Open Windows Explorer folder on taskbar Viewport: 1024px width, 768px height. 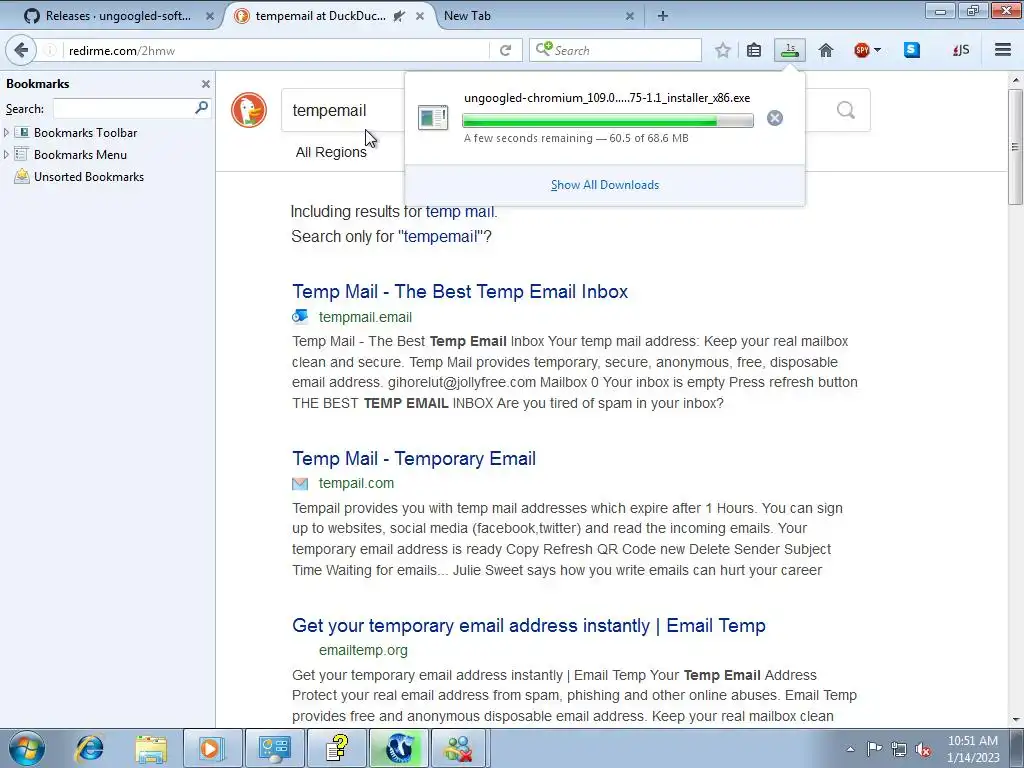tap(152, 748)
